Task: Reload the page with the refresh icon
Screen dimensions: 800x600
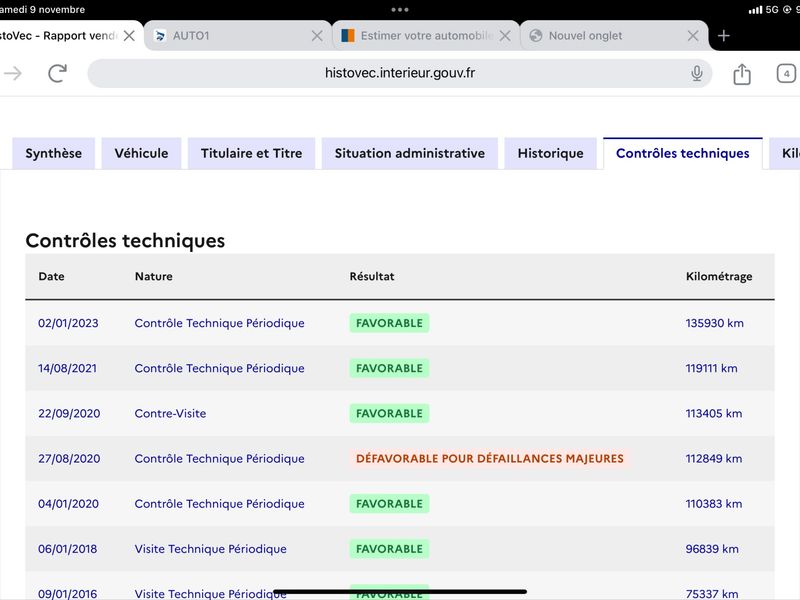Action: (x=58, y=73)
